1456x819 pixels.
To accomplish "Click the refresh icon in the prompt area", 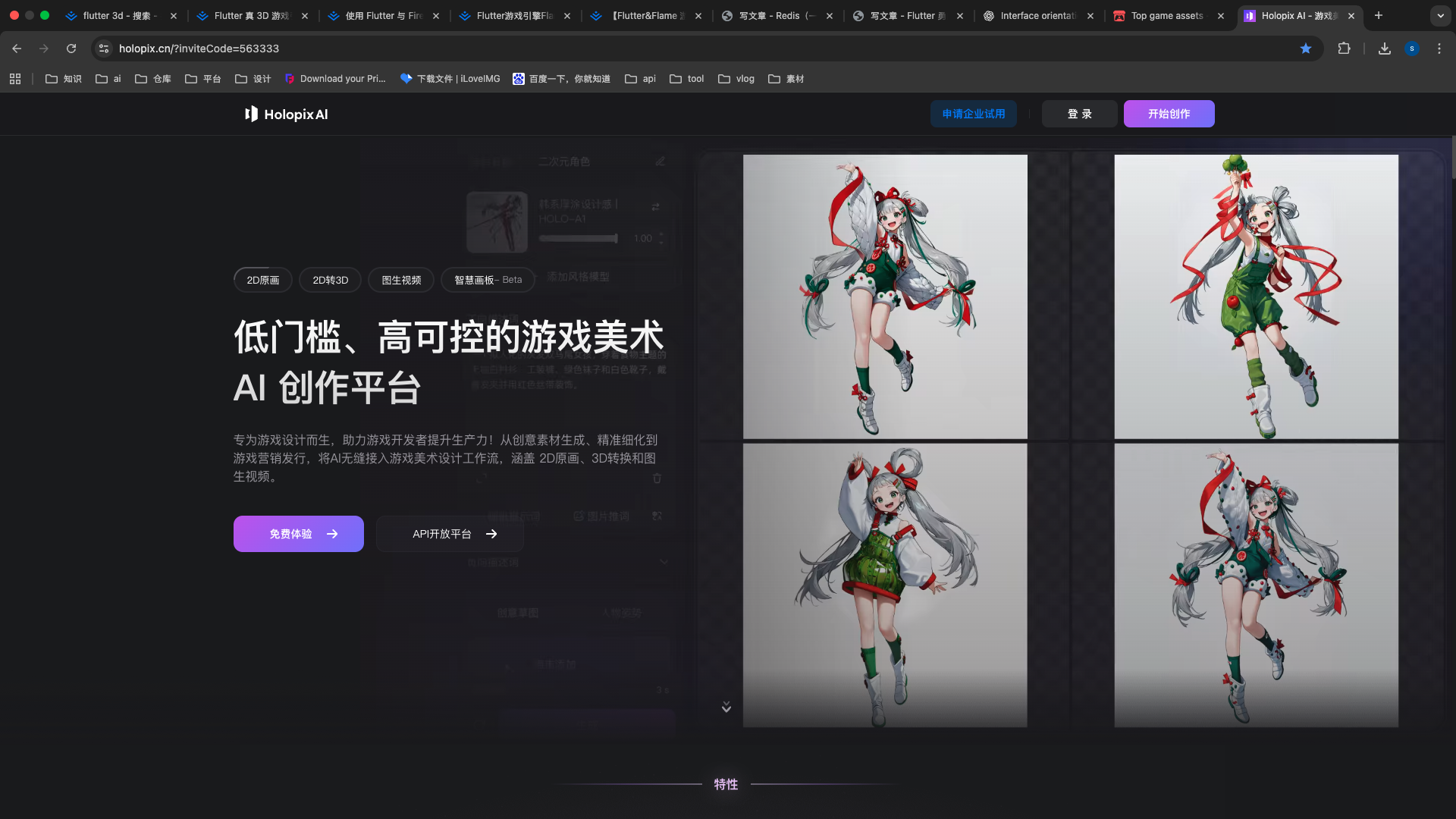I will pyautogui.click(x=480, y=479).
